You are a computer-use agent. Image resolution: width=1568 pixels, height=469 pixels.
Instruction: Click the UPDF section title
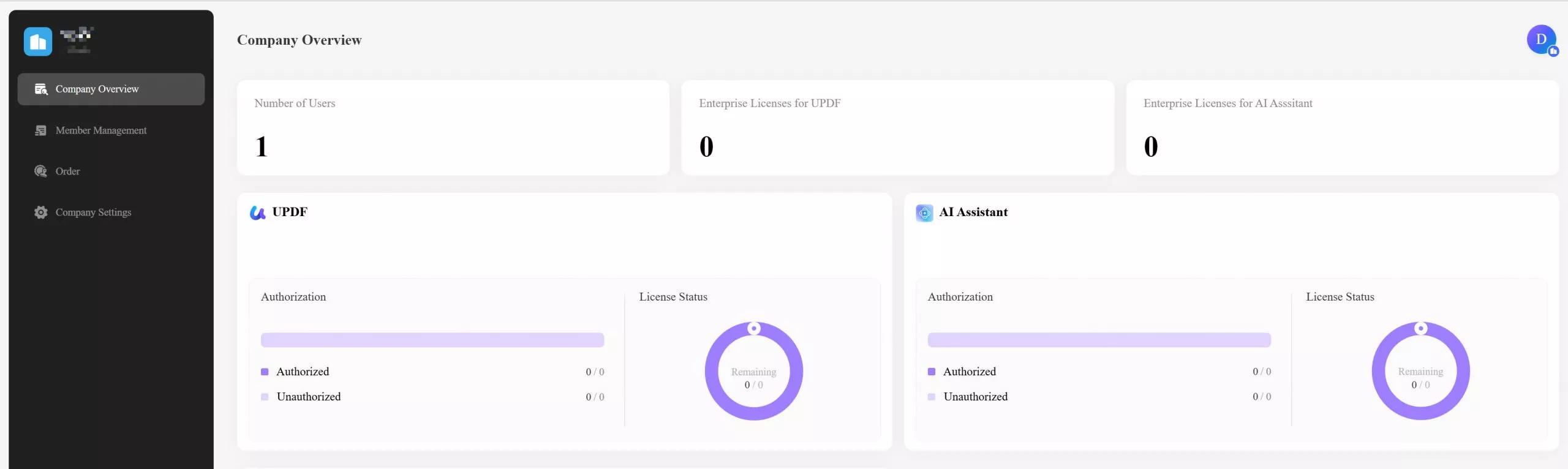coord(290,212)
